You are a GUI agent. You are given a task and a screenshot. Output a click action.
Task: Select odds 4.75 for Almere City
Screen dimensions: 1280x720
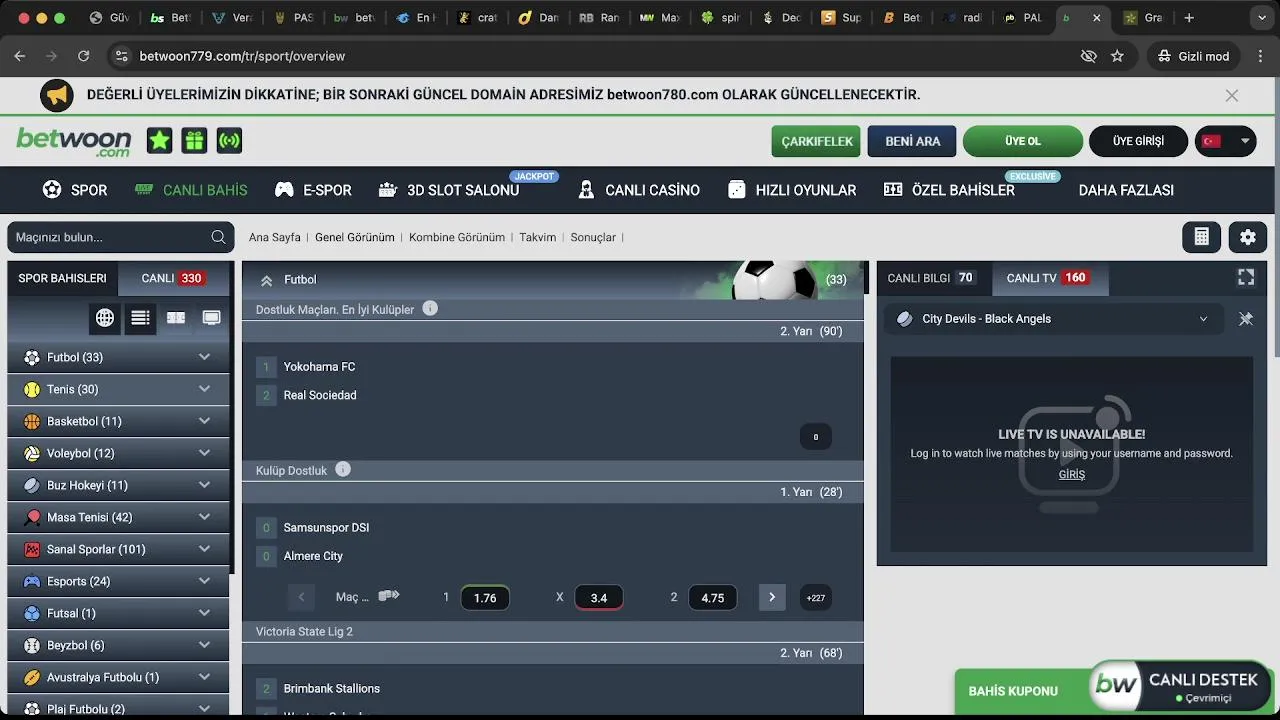713,598
